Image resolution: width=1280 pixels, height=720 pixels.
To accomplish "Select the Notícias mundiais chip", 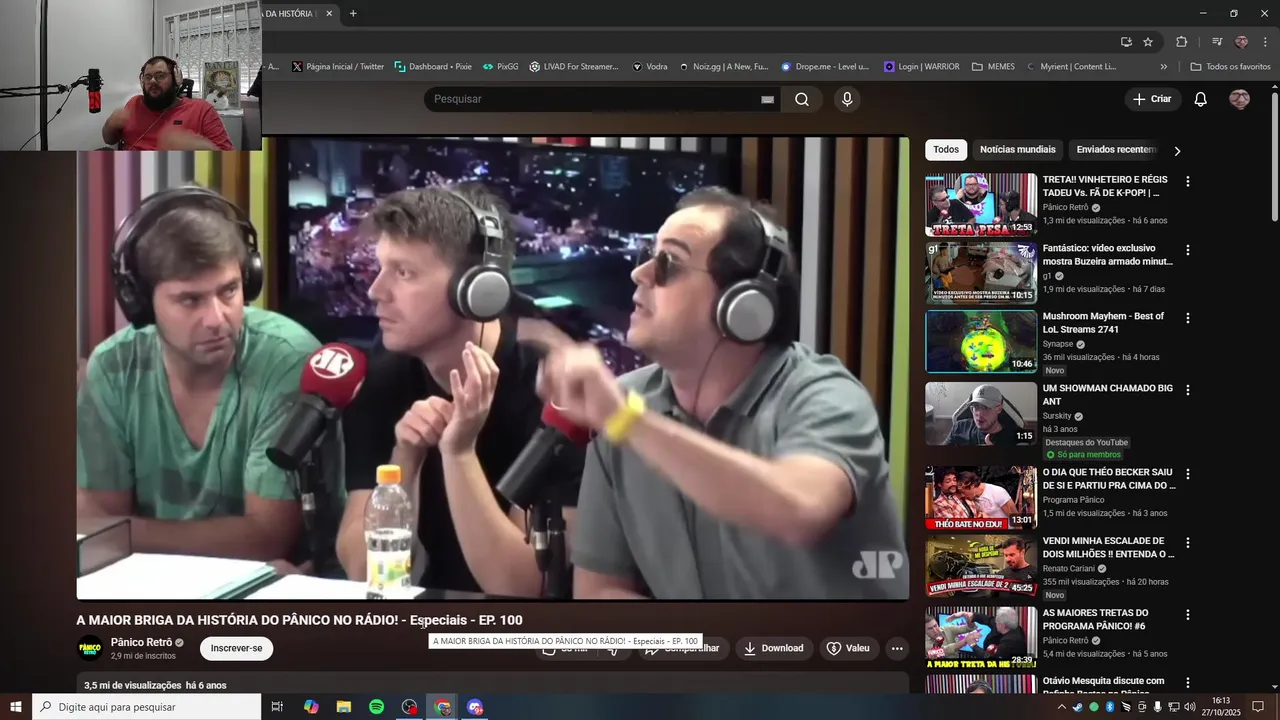I will click(1017, 150).
